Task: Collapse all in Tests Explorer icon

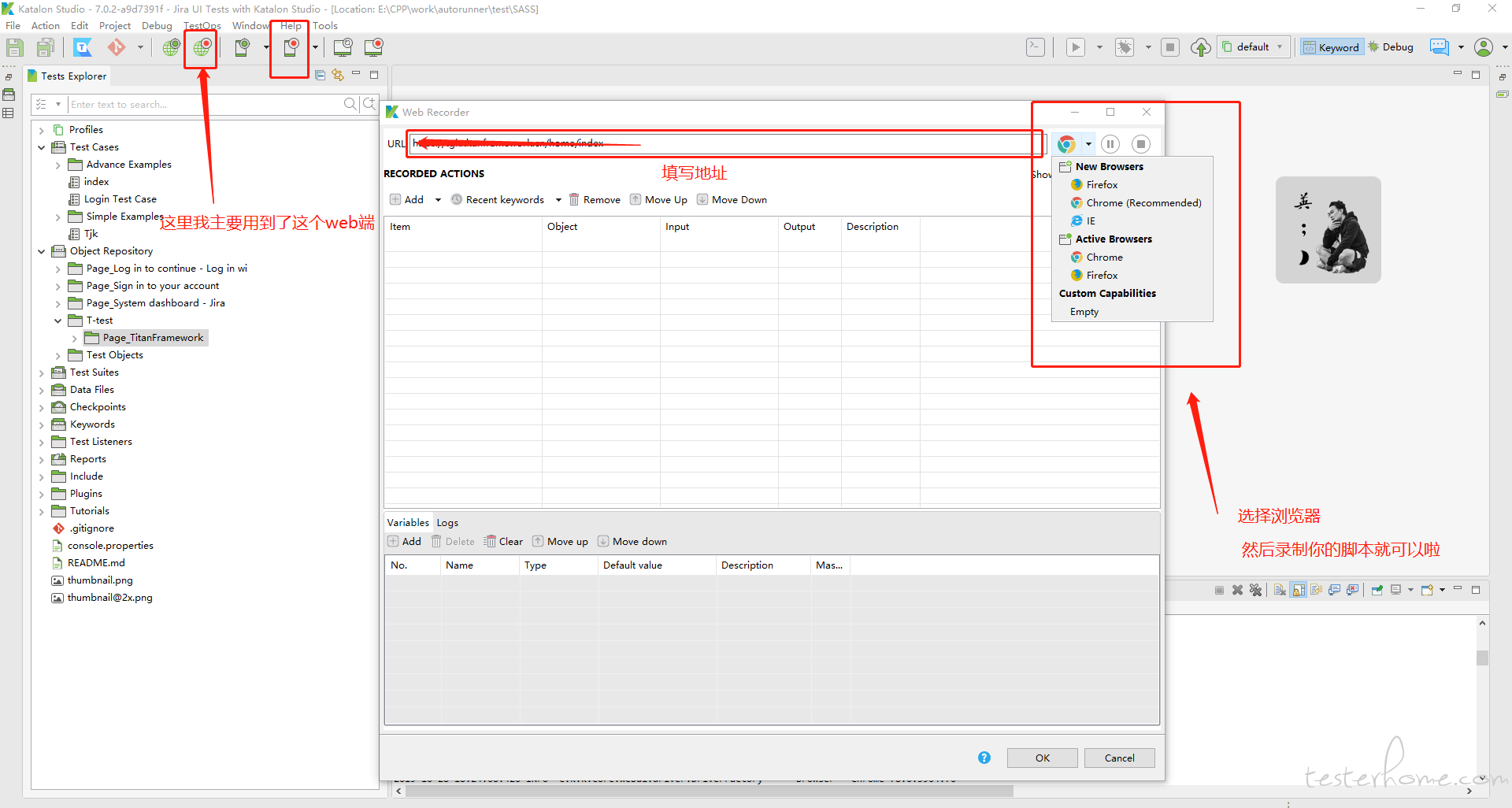Action: [x=320, y=75]
